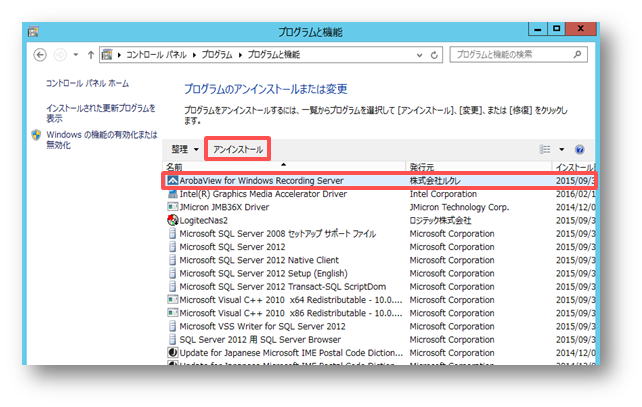Click the SQL Server 2012 Setup (English) icon
This screenshot has width=642, height=407.
(172, 273)
